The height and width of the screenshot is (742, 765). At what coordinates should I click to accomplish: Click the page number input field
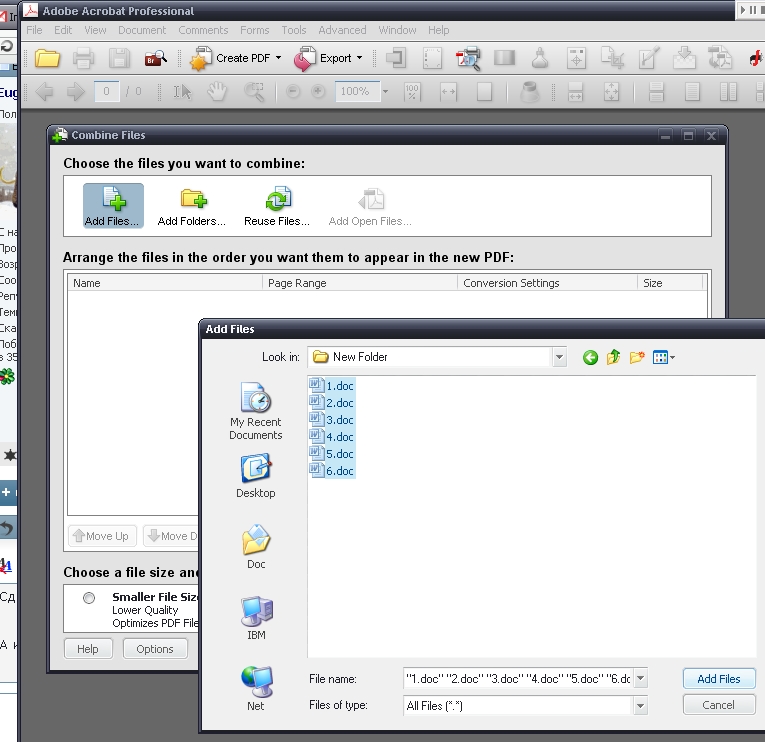click(106, 91)
